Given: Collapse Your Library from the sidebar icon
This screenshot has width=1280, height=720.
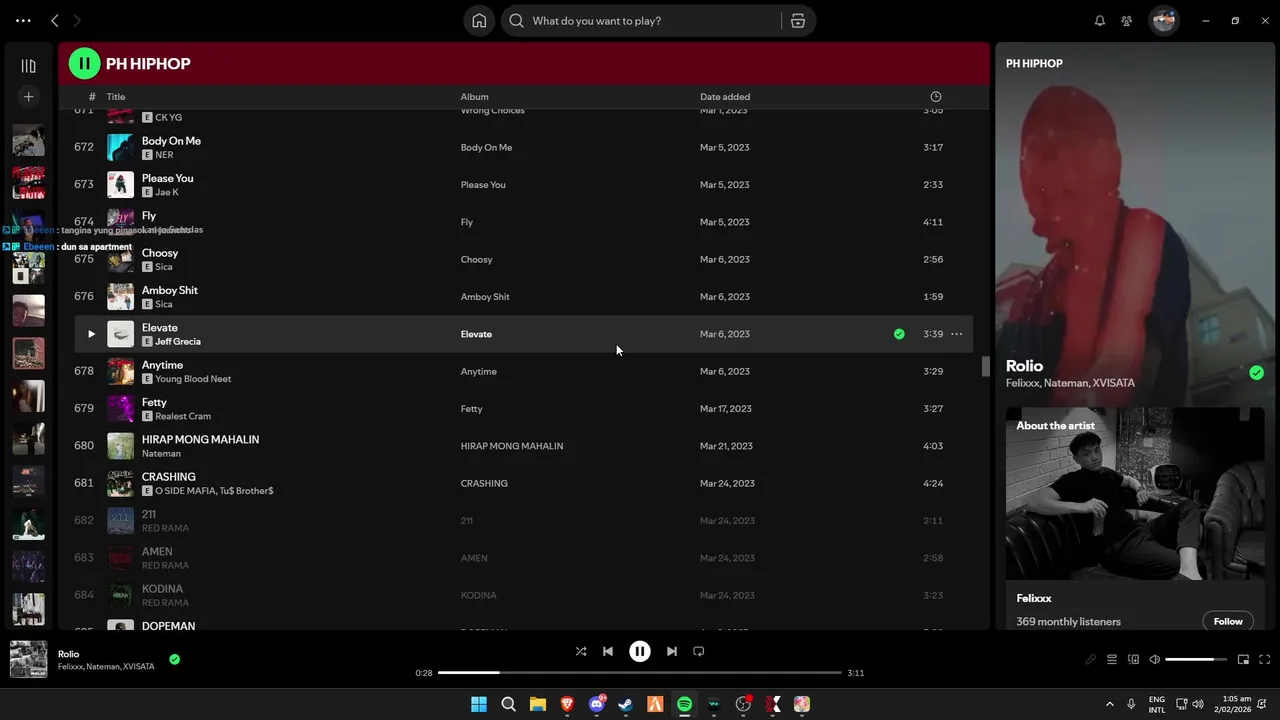Looking at the screenshot, I should coord(28,66).
